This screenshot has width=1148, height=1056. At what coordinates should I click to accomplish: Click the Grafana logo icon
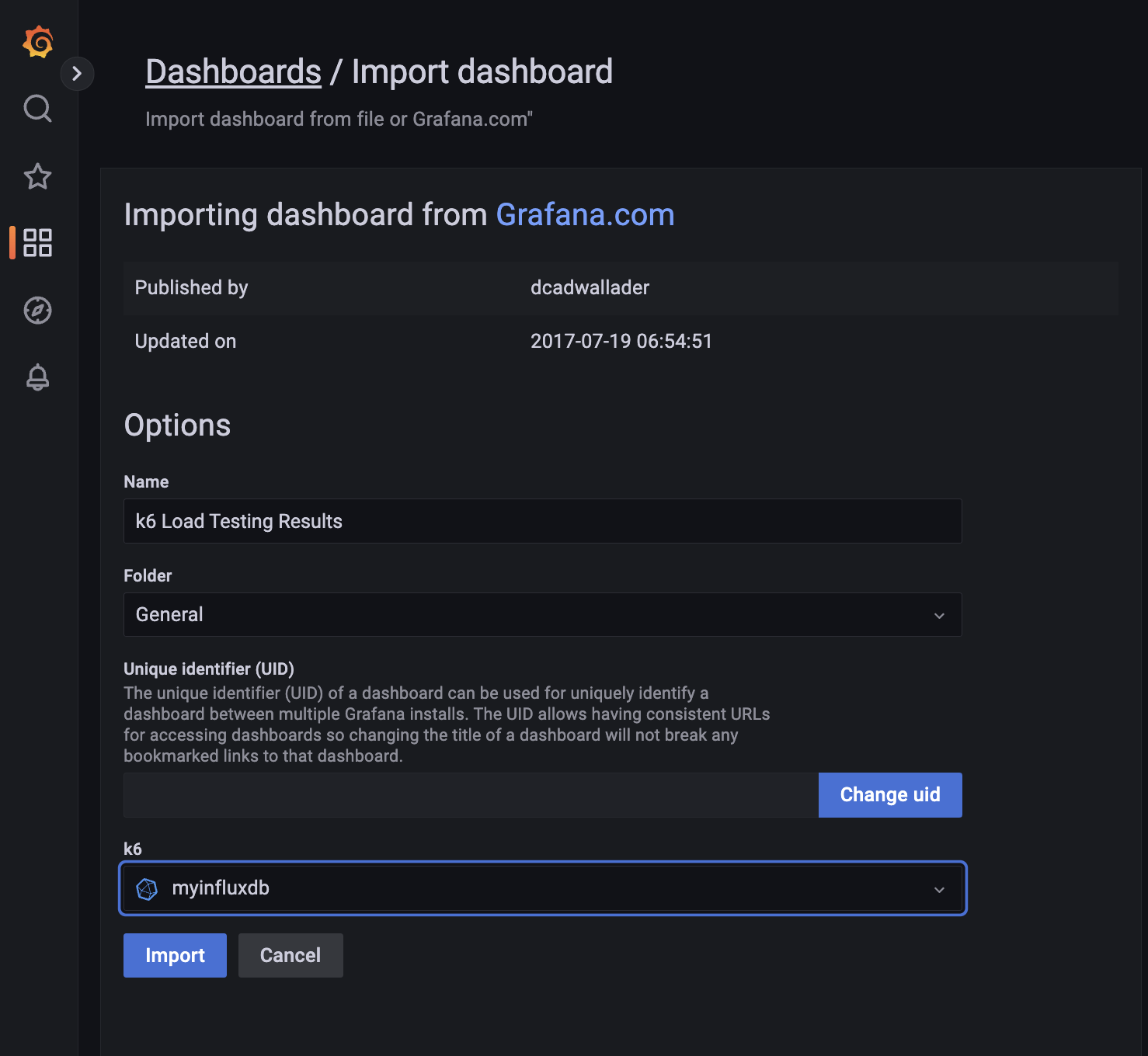tap(38, 42)
